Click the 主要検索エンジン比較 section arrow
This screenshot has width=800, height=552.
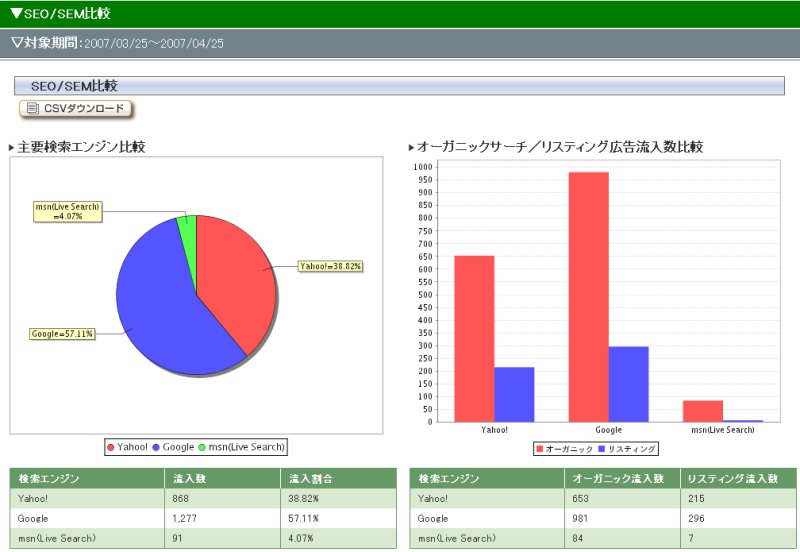pos(12,148)
